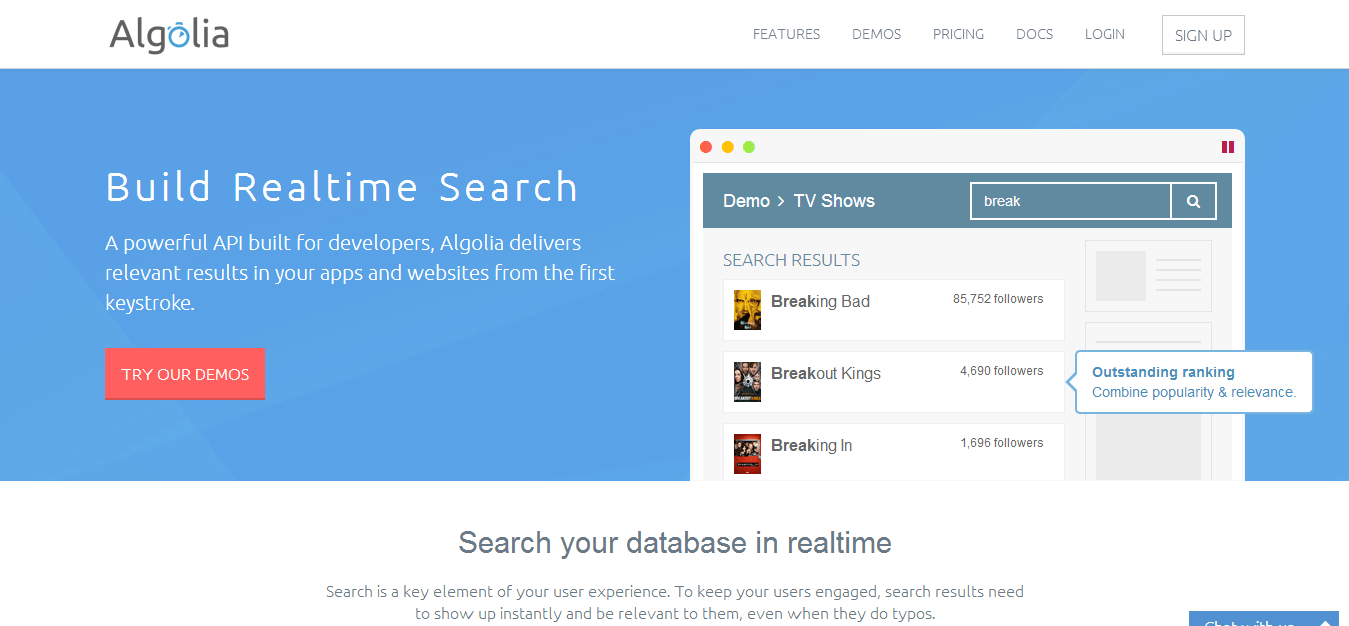Select the Breakout Kings poster thumbnail

coord(747,382)
